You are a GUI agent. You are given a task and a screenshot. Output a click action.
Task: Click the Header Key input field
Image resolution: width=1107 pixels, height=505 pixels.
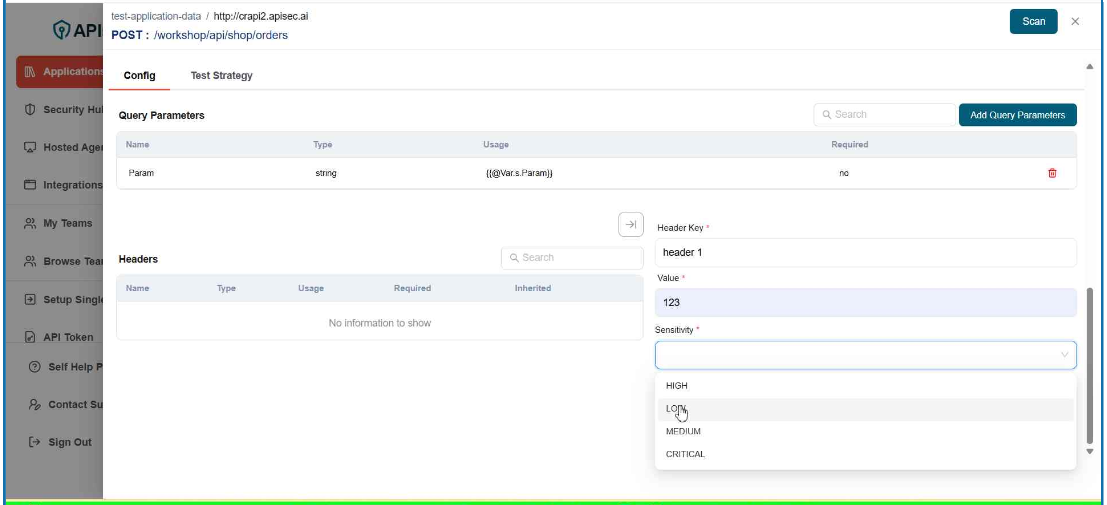[865, 252]
